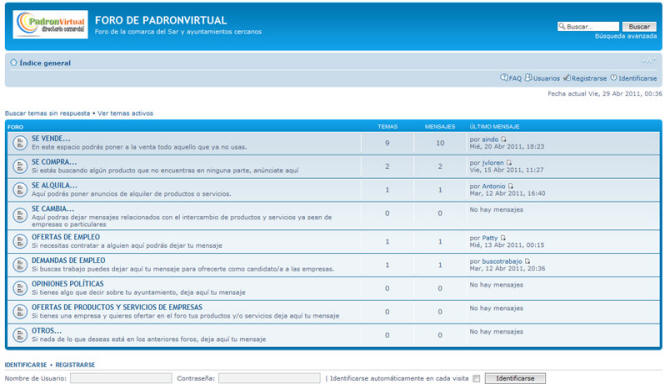Open Ver temas activos link
This screenshot has width=664, height=384.
pyautogui.click(x=125, y=113)
